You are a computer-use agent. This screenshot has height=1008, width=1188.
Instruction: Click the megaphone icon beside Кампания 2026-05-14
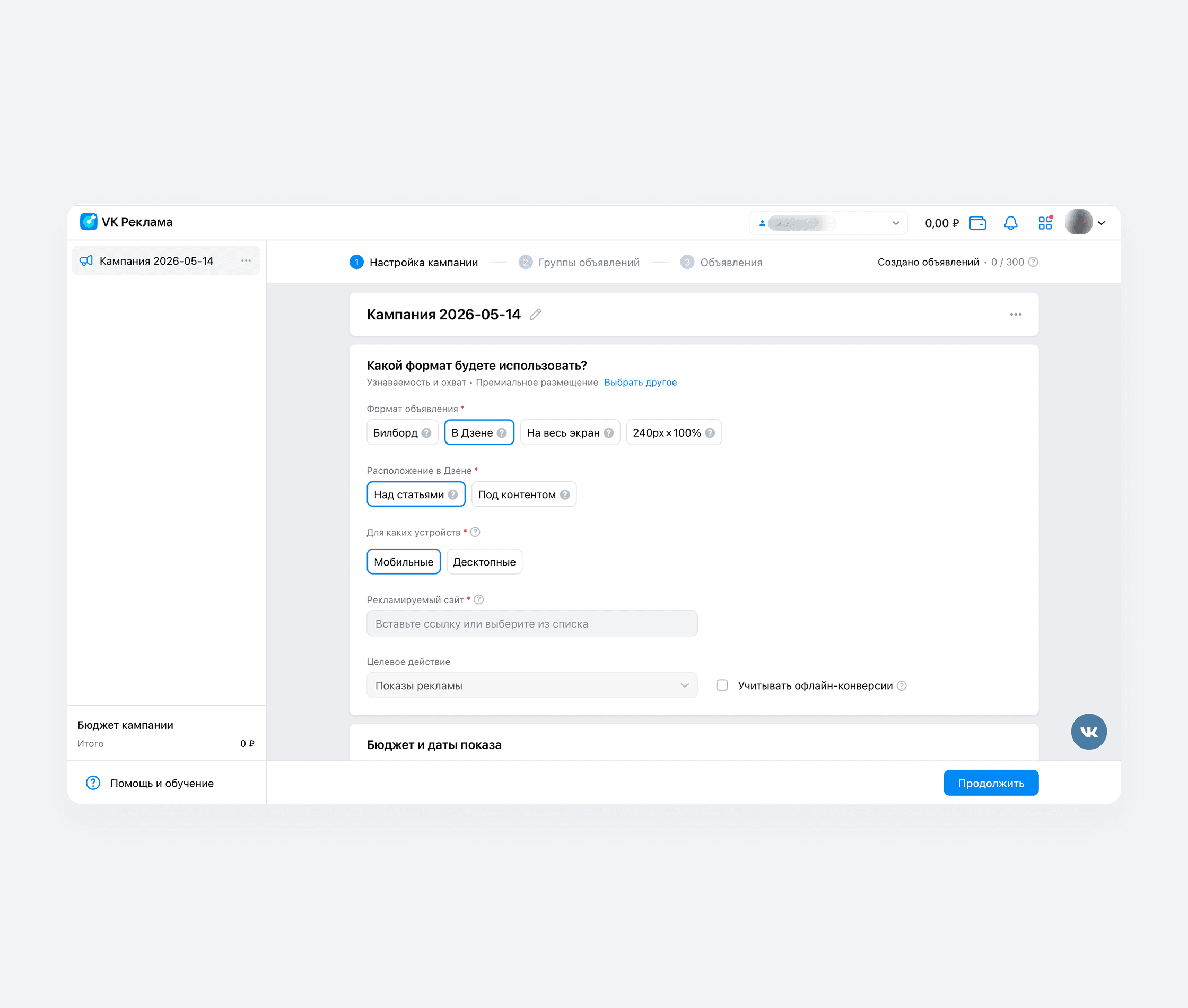86,261
